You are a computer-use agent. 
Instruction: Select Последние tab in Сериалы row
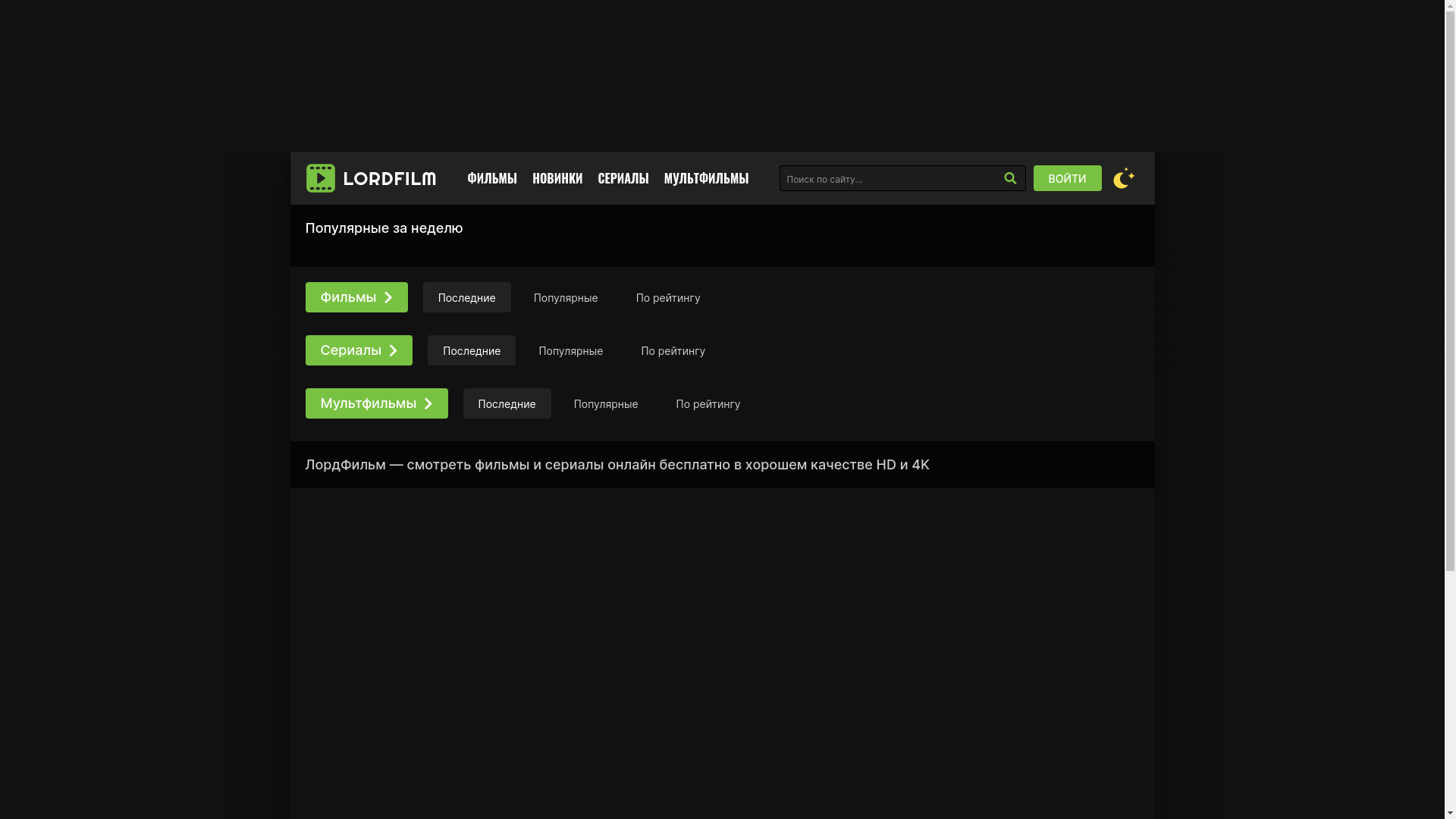(471, 351)
